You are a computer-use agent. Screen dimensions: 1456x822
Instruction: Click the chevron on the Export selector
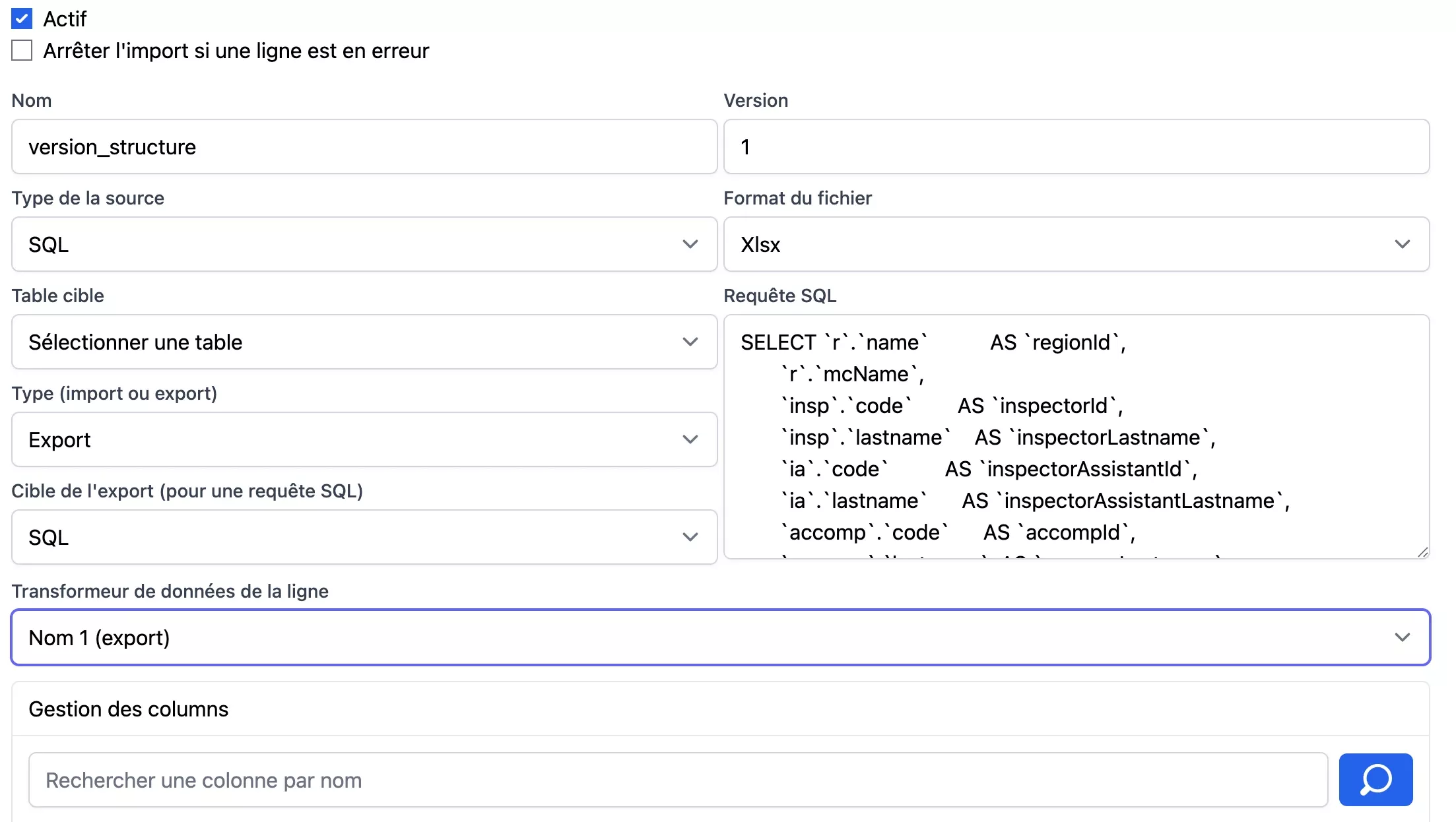pyautogui.click(x=690, y=439)
